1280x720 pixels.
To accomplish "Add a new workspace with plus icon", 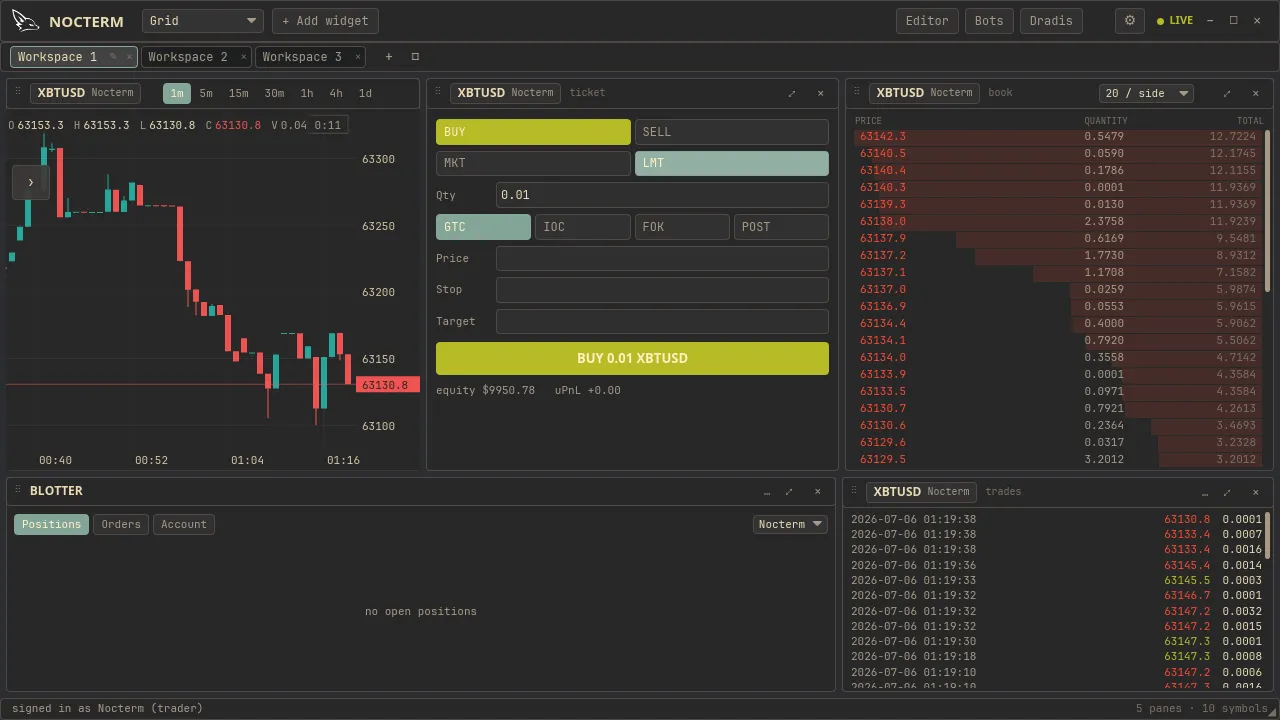I will point(389,57).
